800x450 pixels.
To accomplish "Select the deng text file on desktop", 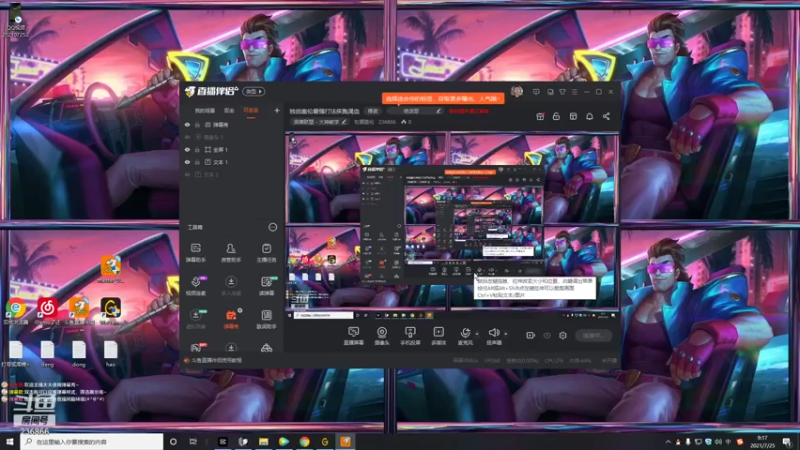I will pos(47,354).
